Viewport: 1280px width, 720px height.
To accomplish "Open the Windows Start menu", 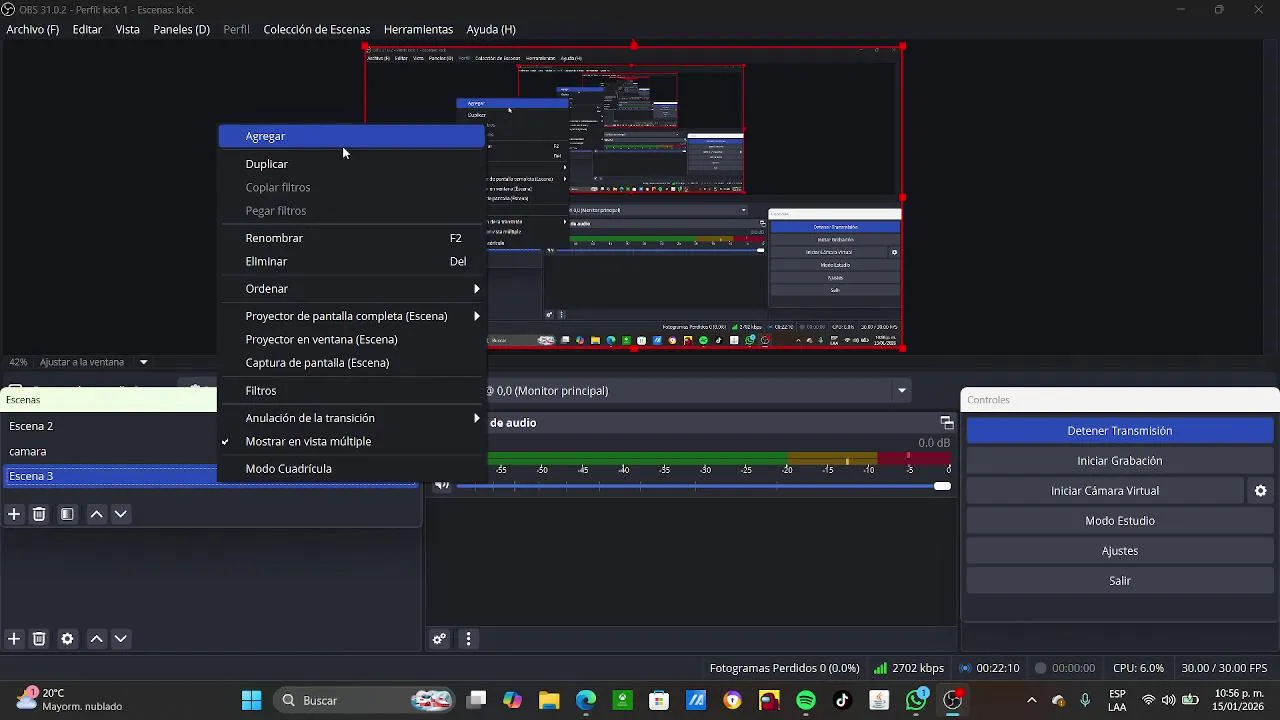I will point(251,700).
